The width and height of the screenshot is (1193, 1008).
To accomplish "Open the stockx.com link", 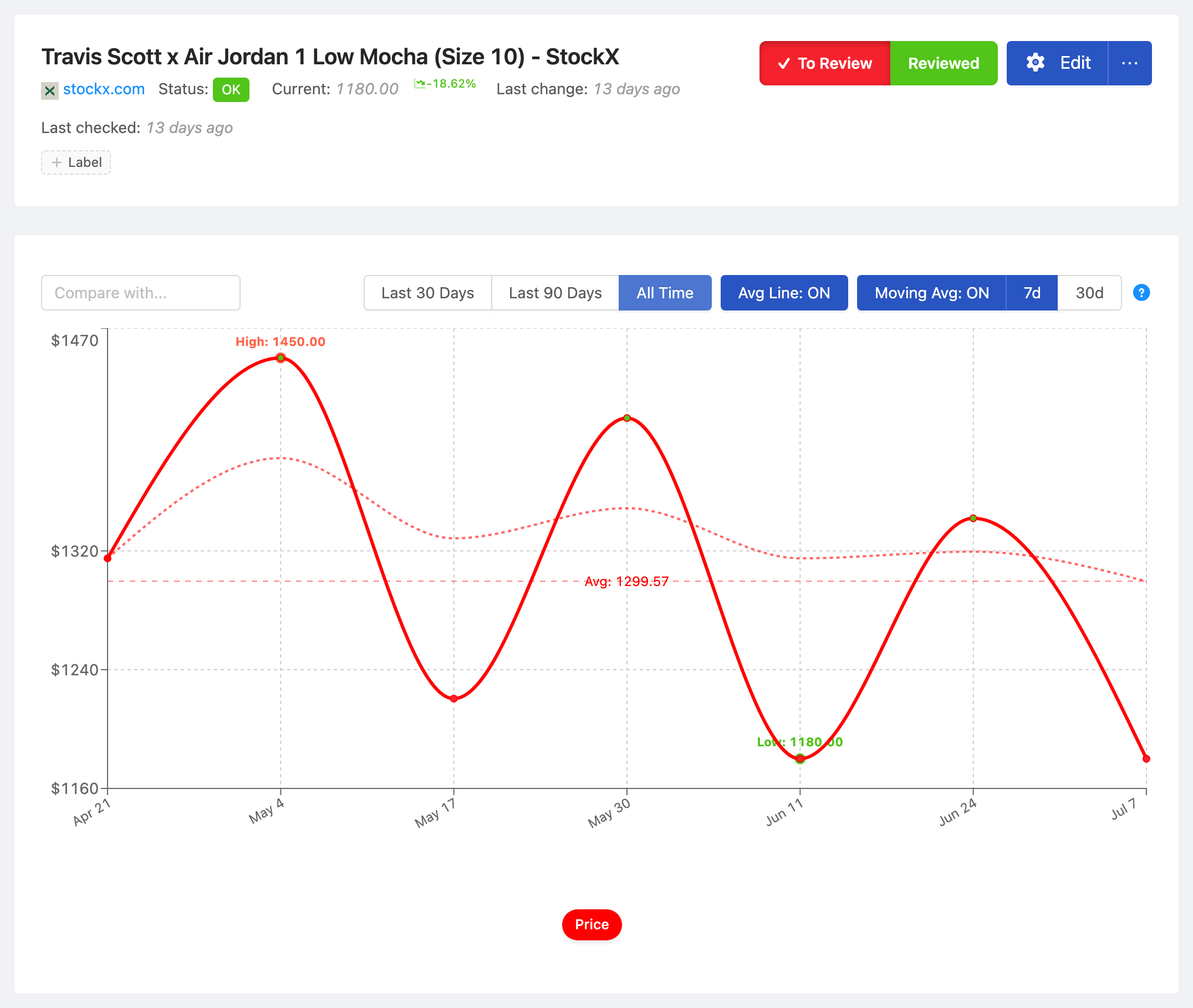I will (x=104, y=89).
